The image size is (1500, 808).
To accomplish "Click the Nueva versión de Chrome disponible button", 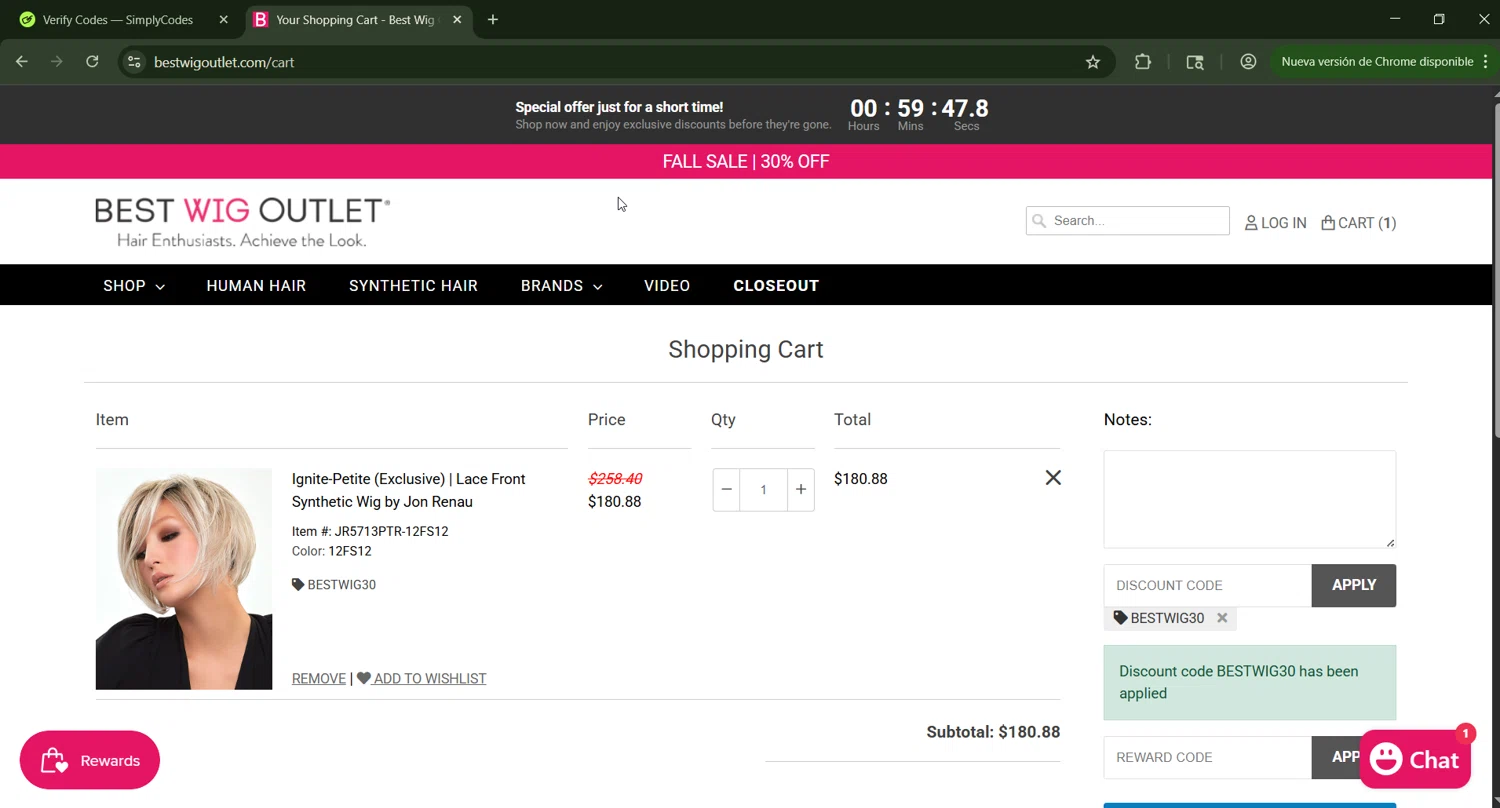I will pyautogui.click(x=1377, y=62).
